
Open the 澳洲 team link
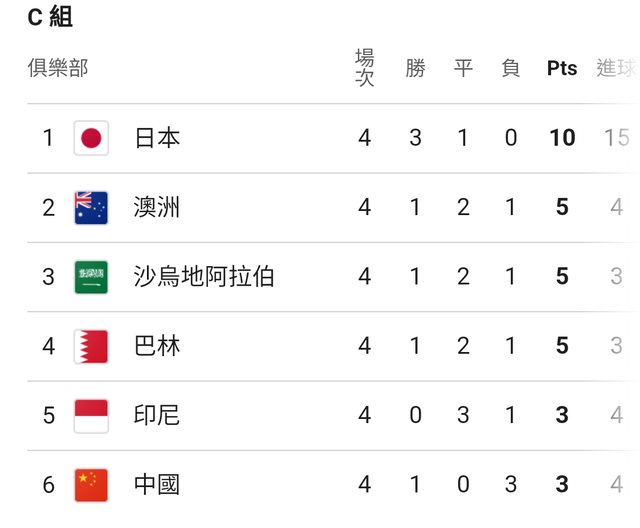(157, 207)
